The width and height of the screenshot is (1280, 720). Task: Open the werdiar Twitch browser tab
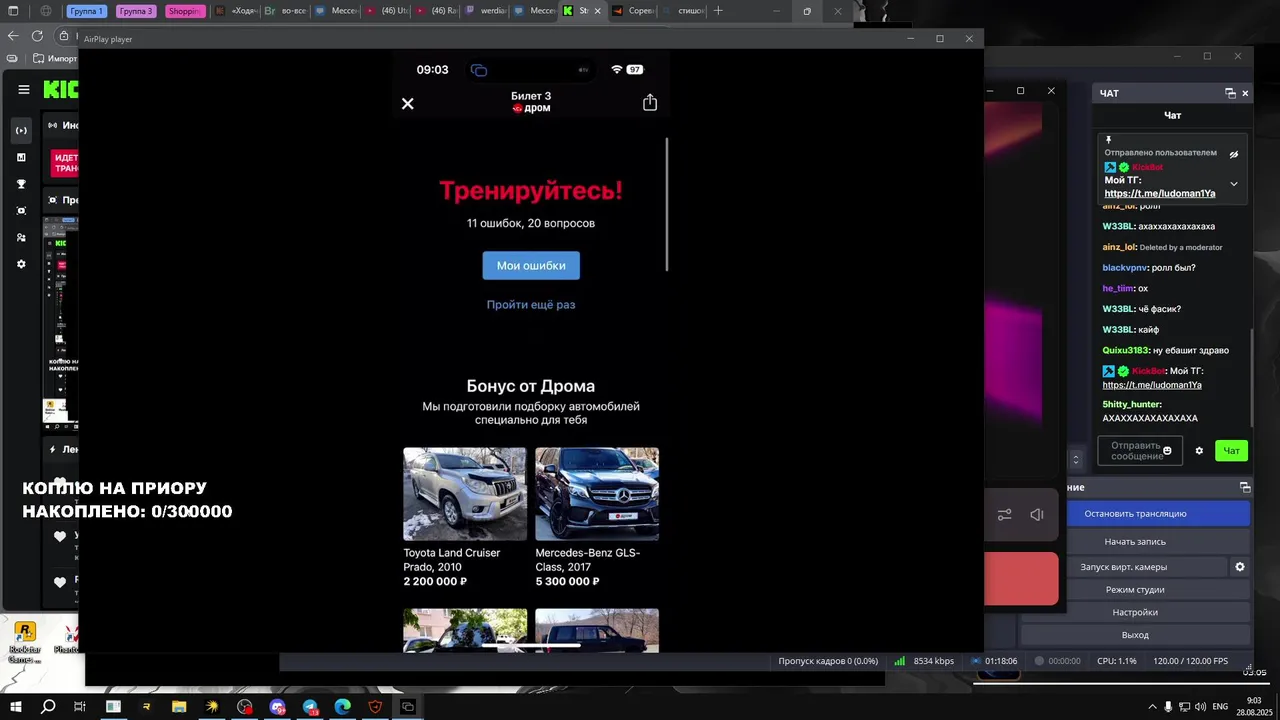point(485,11)
